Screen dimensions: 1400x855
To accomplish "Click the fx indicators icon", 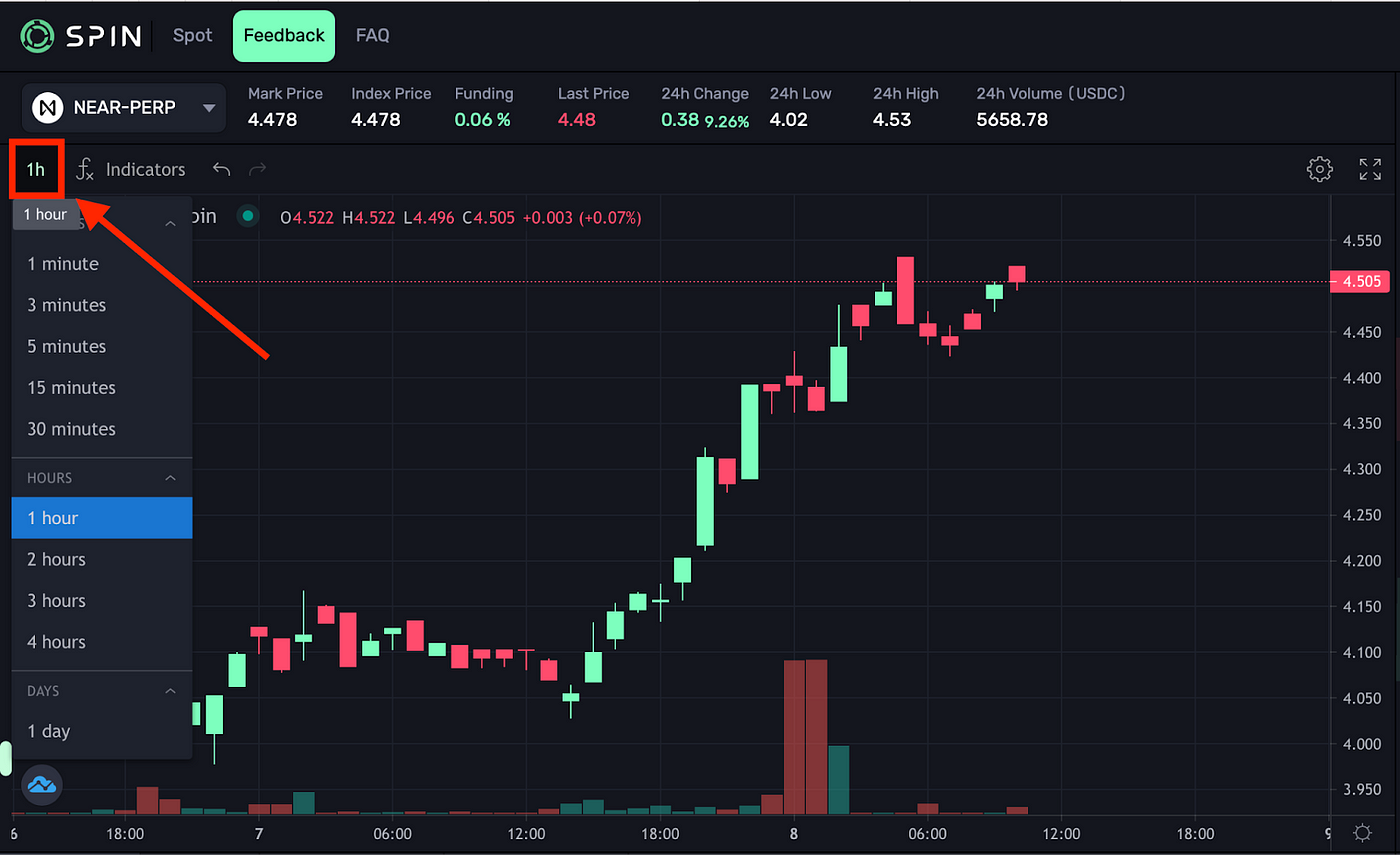I will 86,170.
